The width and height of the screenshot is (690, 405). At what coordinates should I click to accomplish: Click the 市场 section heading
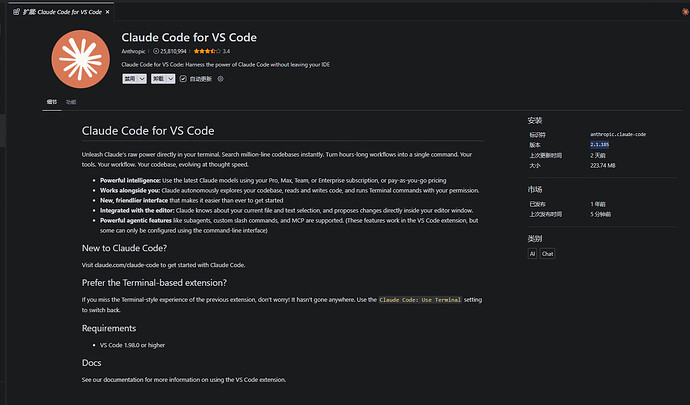[x=535, y=190]
